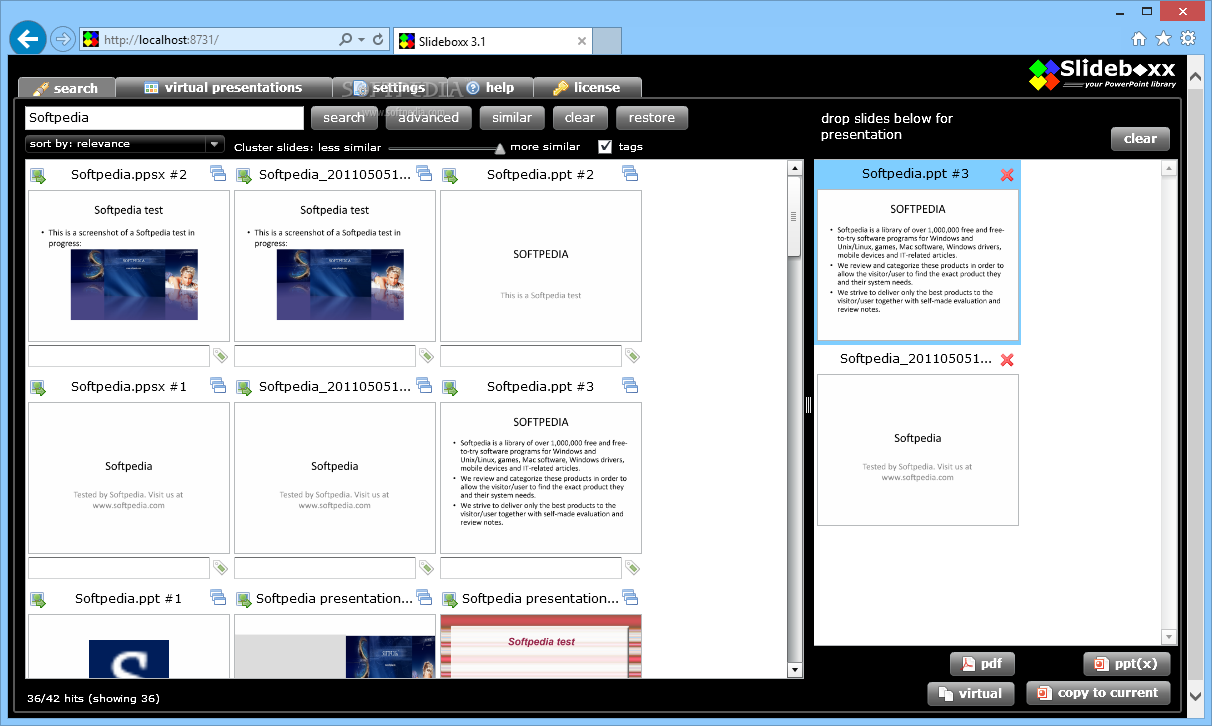Viewport: 1212px width, 726px height.
Task: Open the help tab
Action: (x=490, y=88)
